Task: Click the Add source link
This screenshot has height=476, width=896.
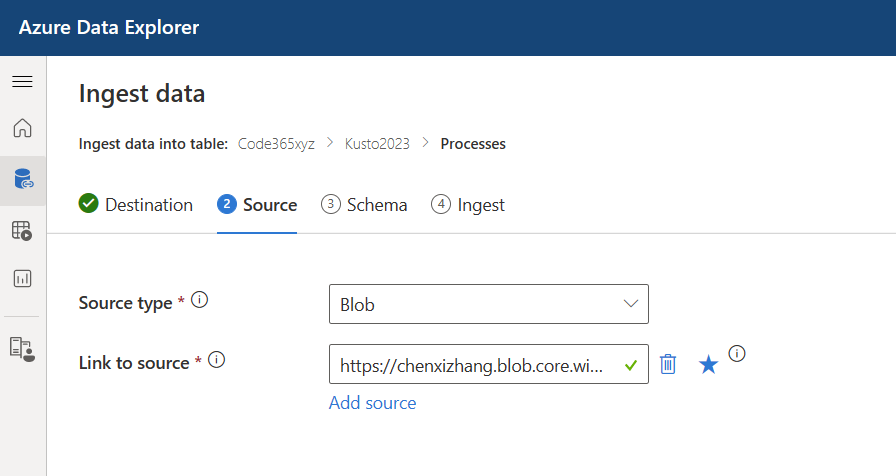Action: [373, 403]
